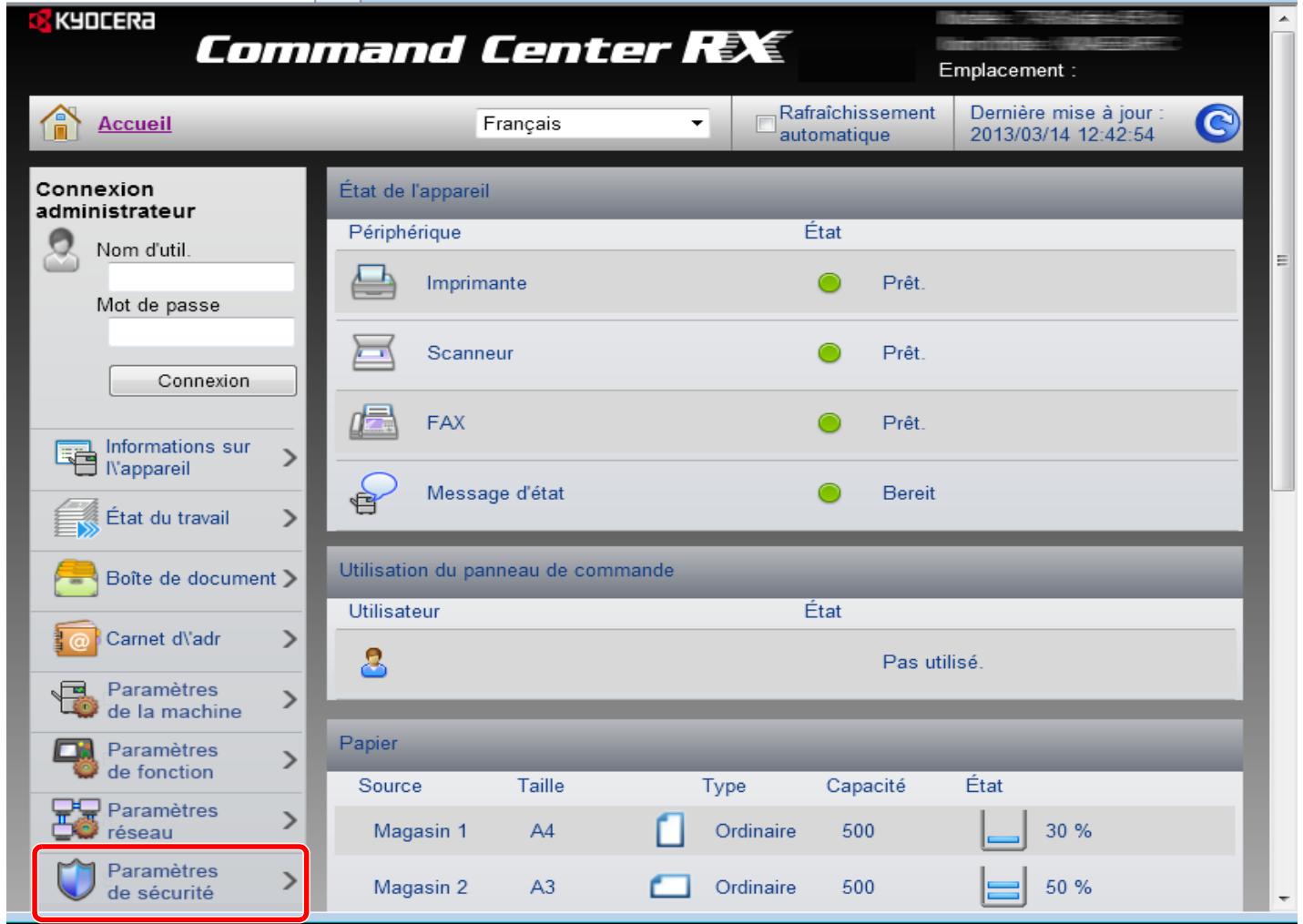Click the Message d'état label

[495, 493]
